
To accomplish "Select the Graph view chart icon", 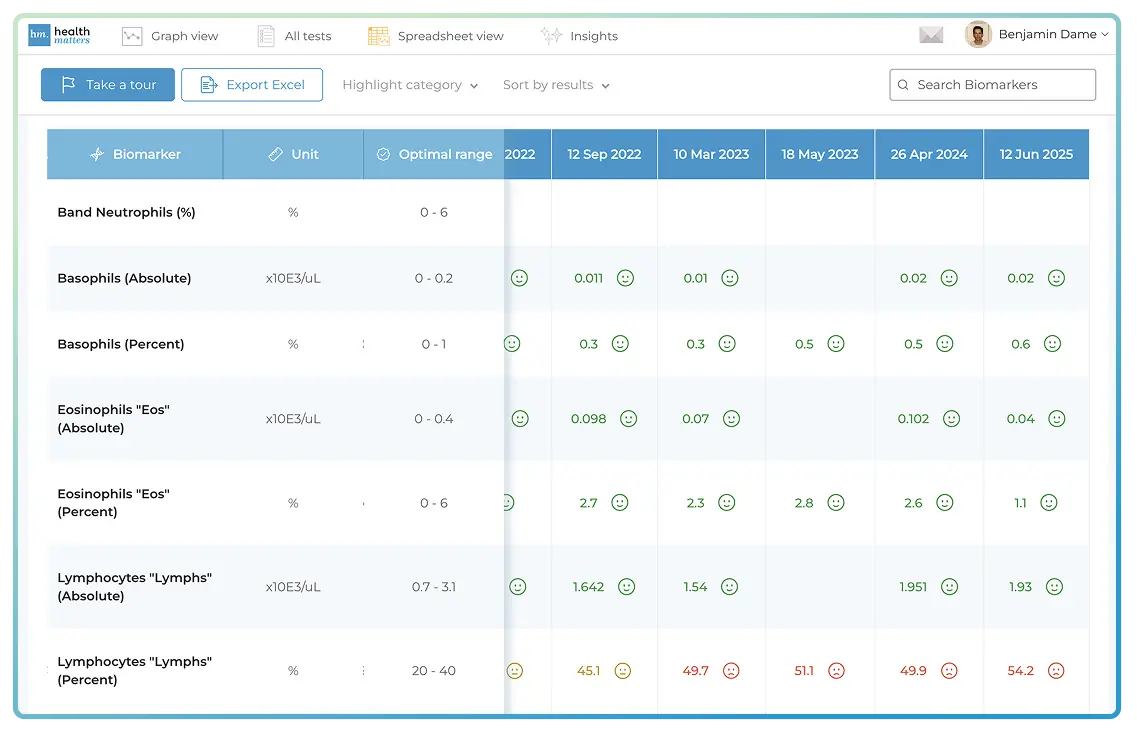I will (131, 36).
